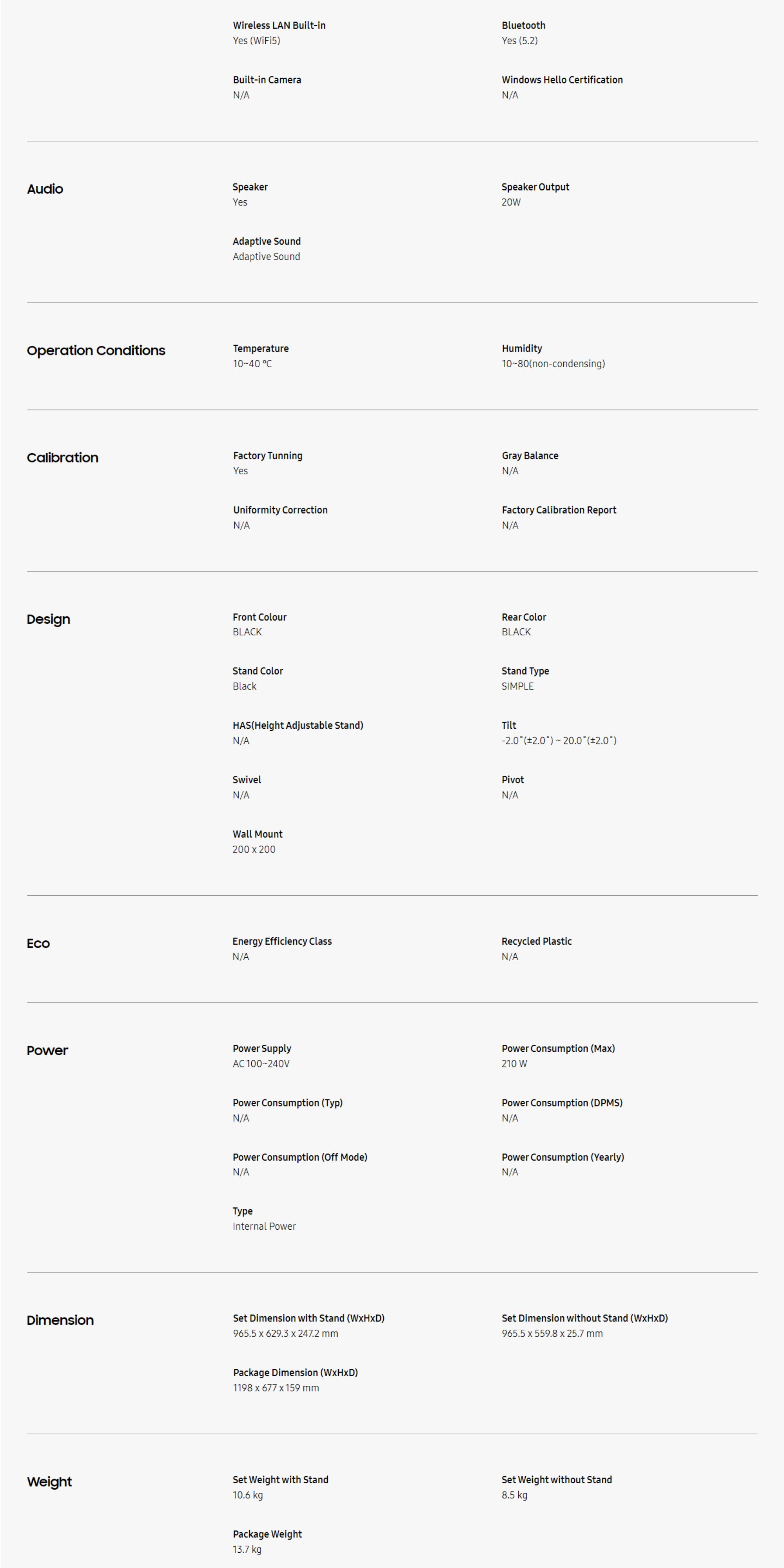The width and height of the screenshot is (784, 1568).
Task: Select the Power section heading
Action: pyautogui.click(x=47, y=1051)
